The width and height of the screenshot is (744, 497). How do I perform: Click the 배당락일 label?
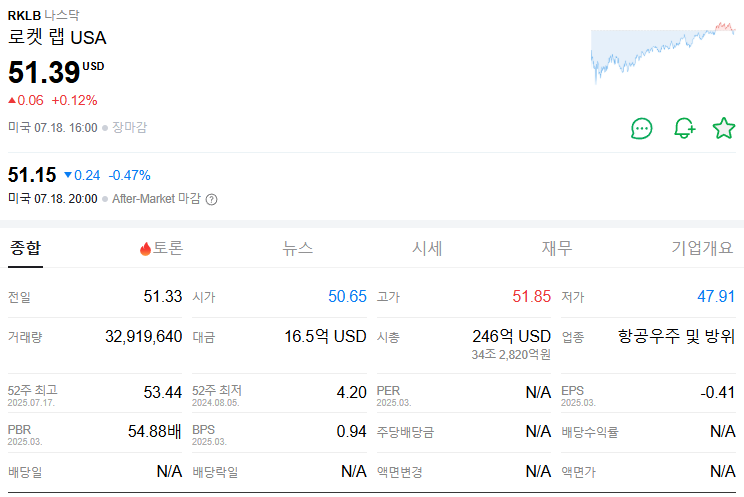coord(215,472)
